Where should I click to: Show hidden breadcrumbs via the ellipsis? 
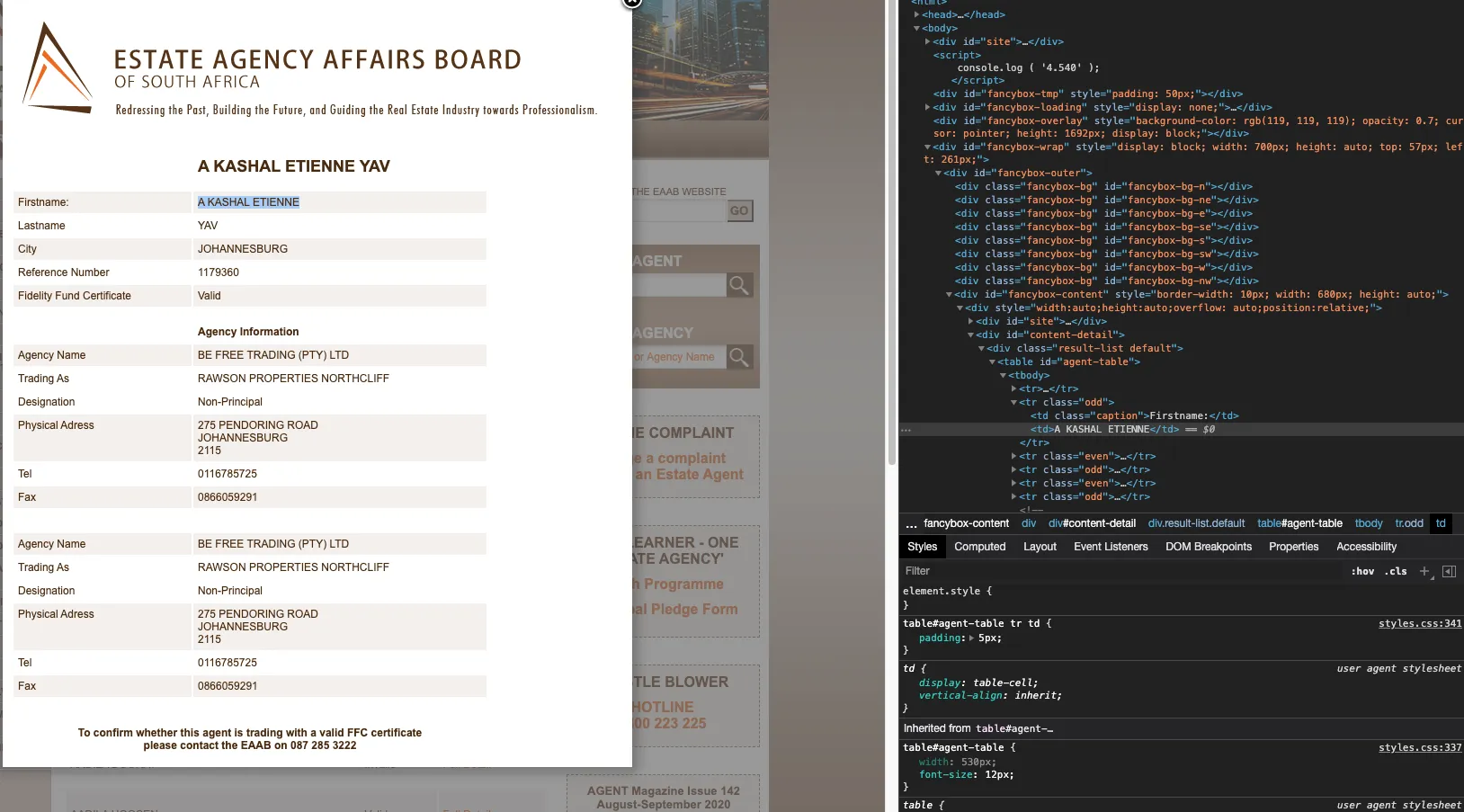pyautogui.click(x=911, y=524)
